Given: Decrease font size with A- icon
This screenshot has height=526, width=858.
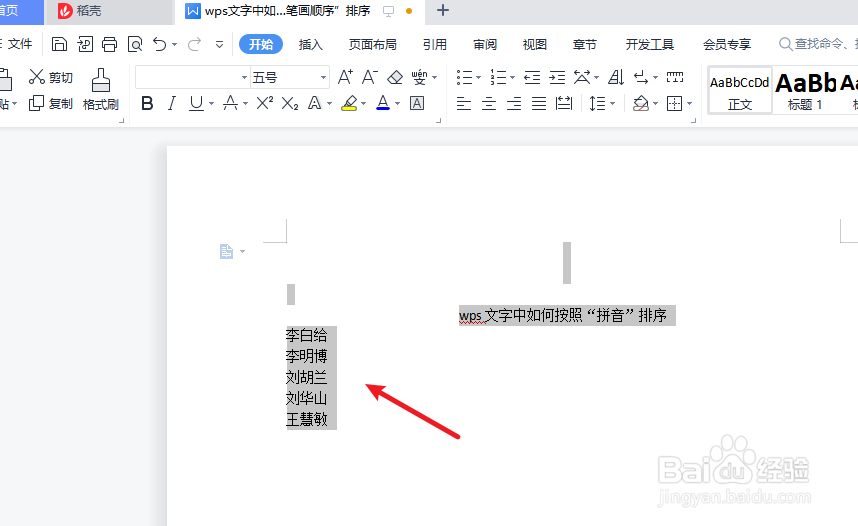Looking at the screenshot, I should coord(370,77).
